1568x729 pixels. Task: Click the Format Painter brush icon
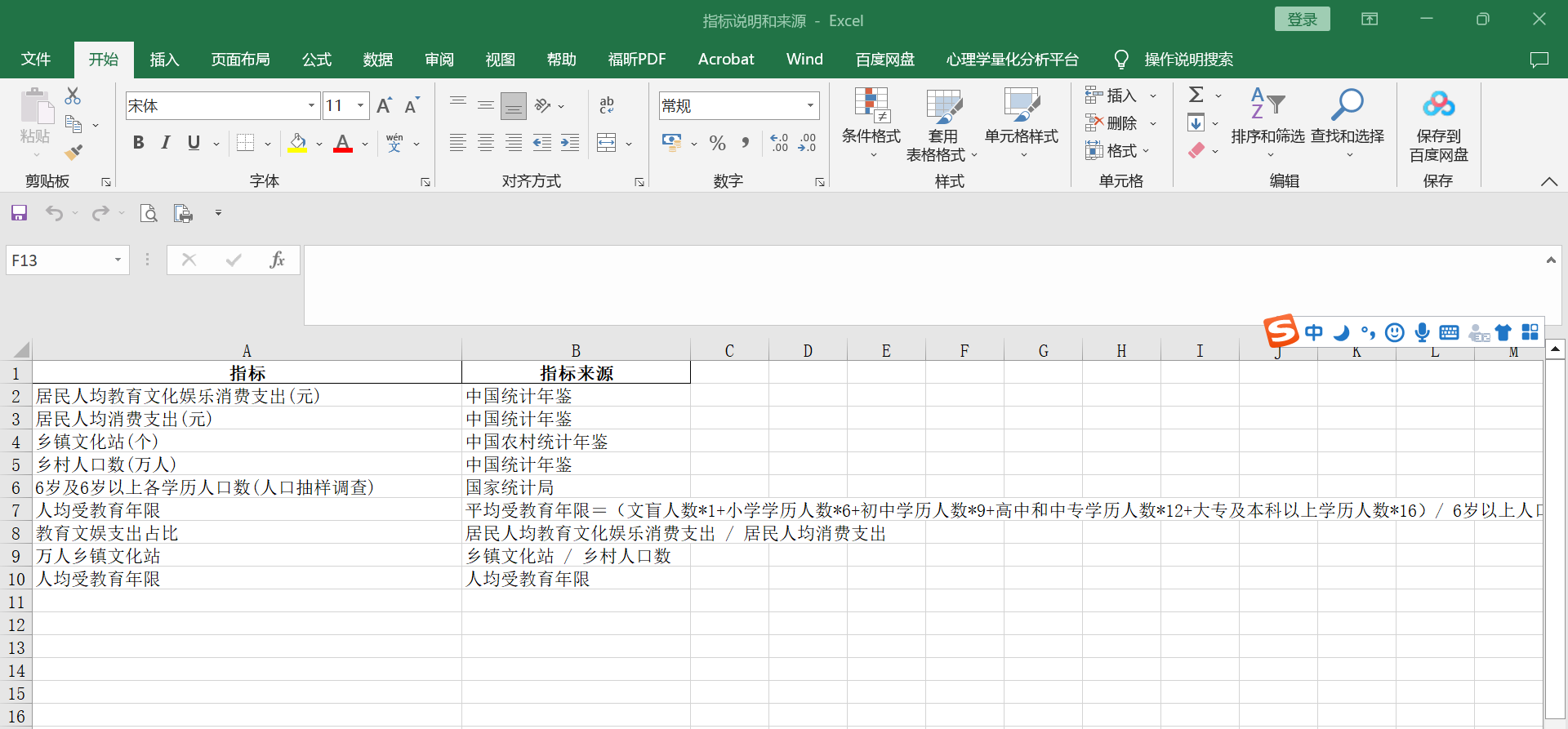[73, 152]
